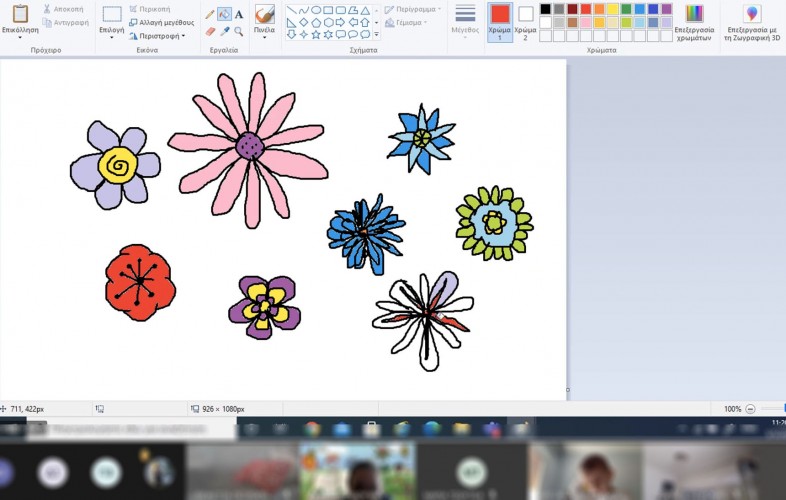Select the Magnifier tool
786x500 pixels.
[x=239, y=31]
